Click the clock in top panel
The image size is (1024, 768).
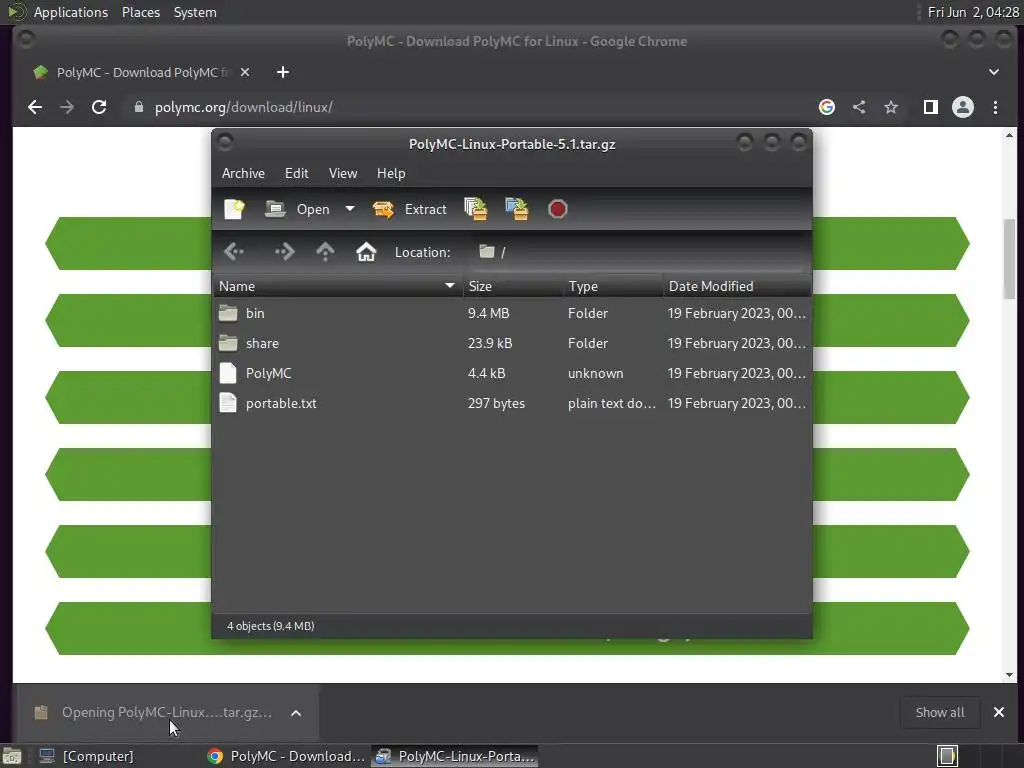pos(972,12)
